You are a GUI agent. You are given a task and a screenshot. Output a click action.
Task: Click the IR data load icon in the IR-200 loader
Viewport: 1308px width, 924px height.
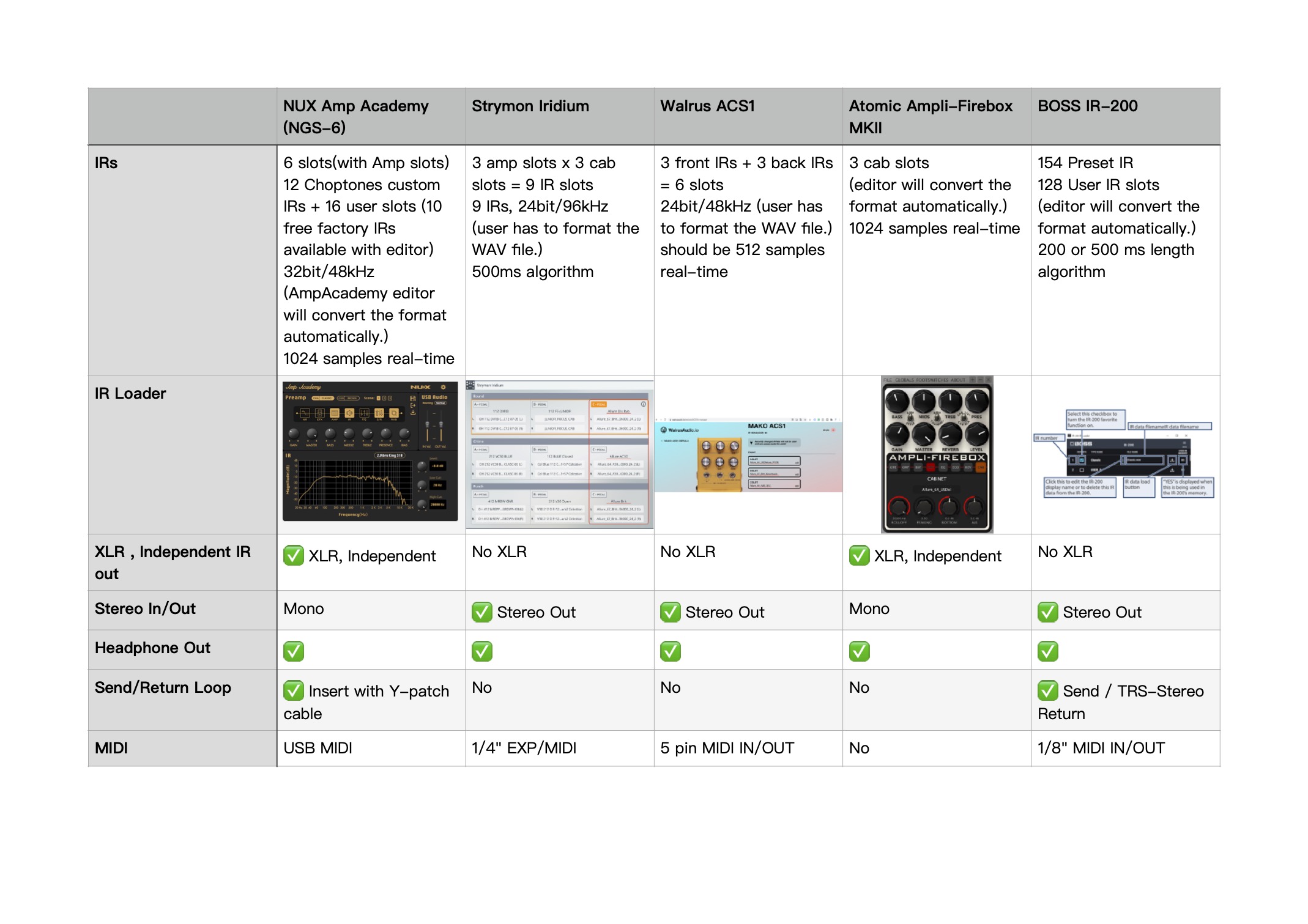click(1172, 460)
